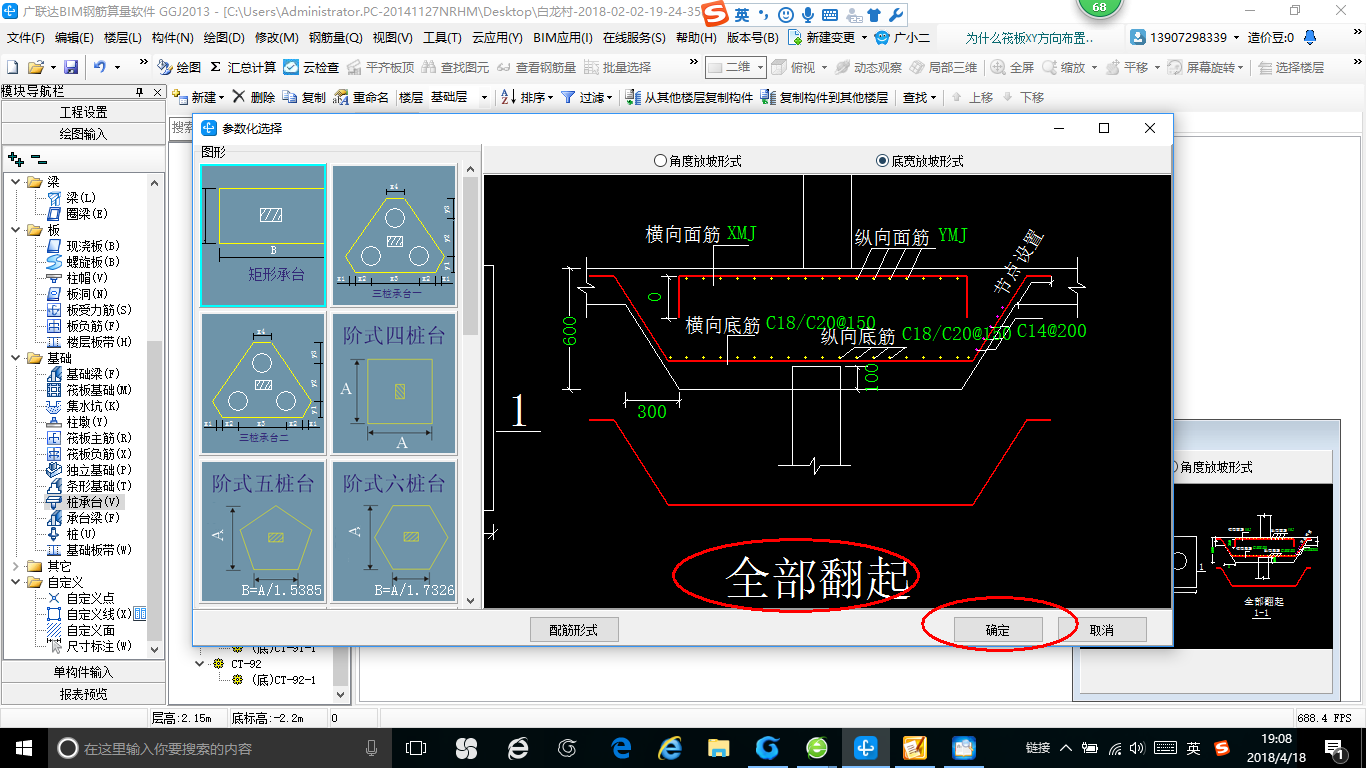Collapse the 梁 tree folder
The image size is (1366, 768).
click(16, 182)
